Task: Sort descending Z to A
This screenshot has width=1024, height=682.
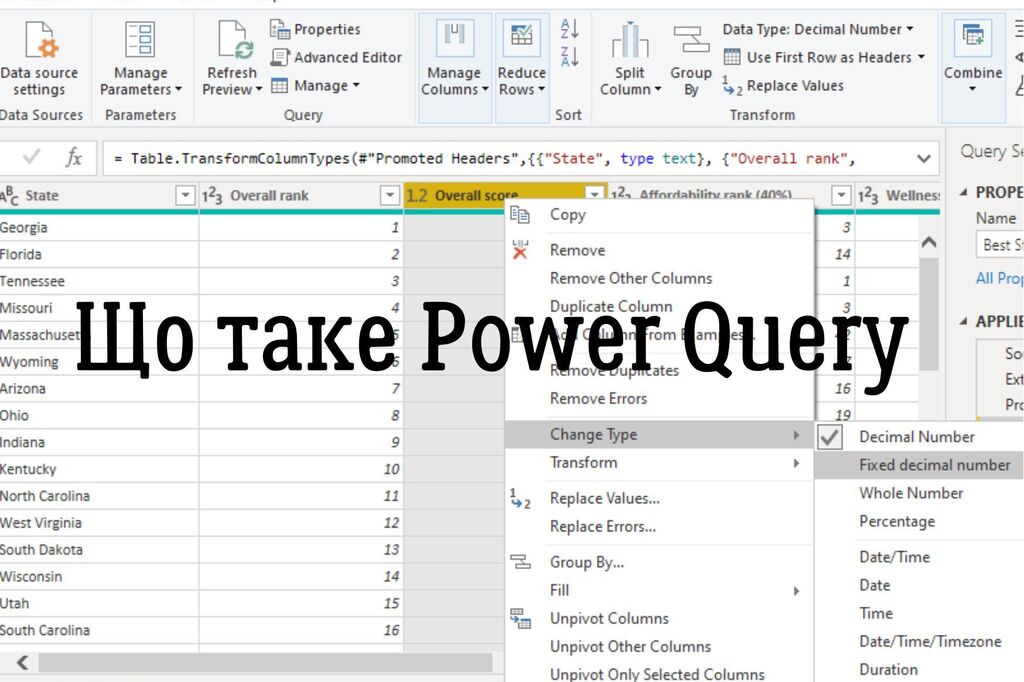Action: pyautogui.click(x=569, y=57)
